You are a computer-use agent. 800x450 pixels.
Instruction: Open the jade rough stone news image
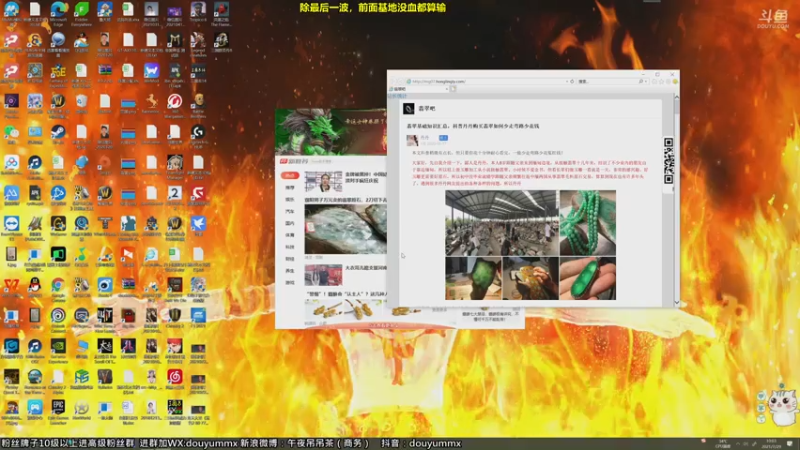coord(345,229)
